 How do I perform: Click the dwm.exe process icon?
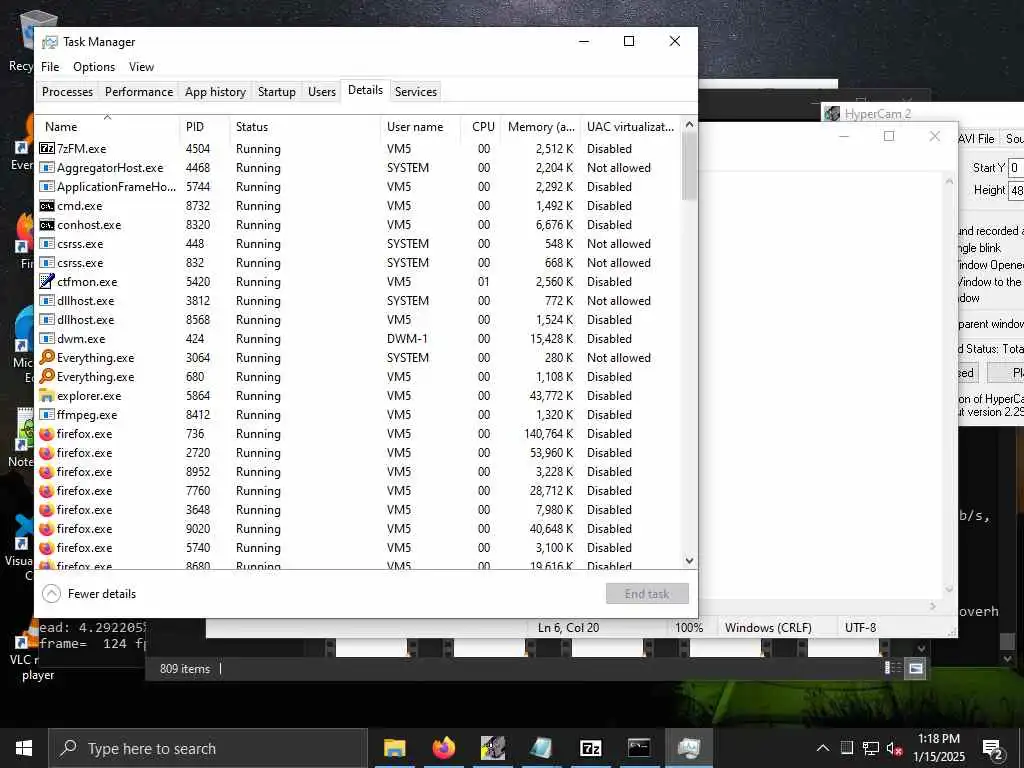pyautogui.click(x=46, y=338)
